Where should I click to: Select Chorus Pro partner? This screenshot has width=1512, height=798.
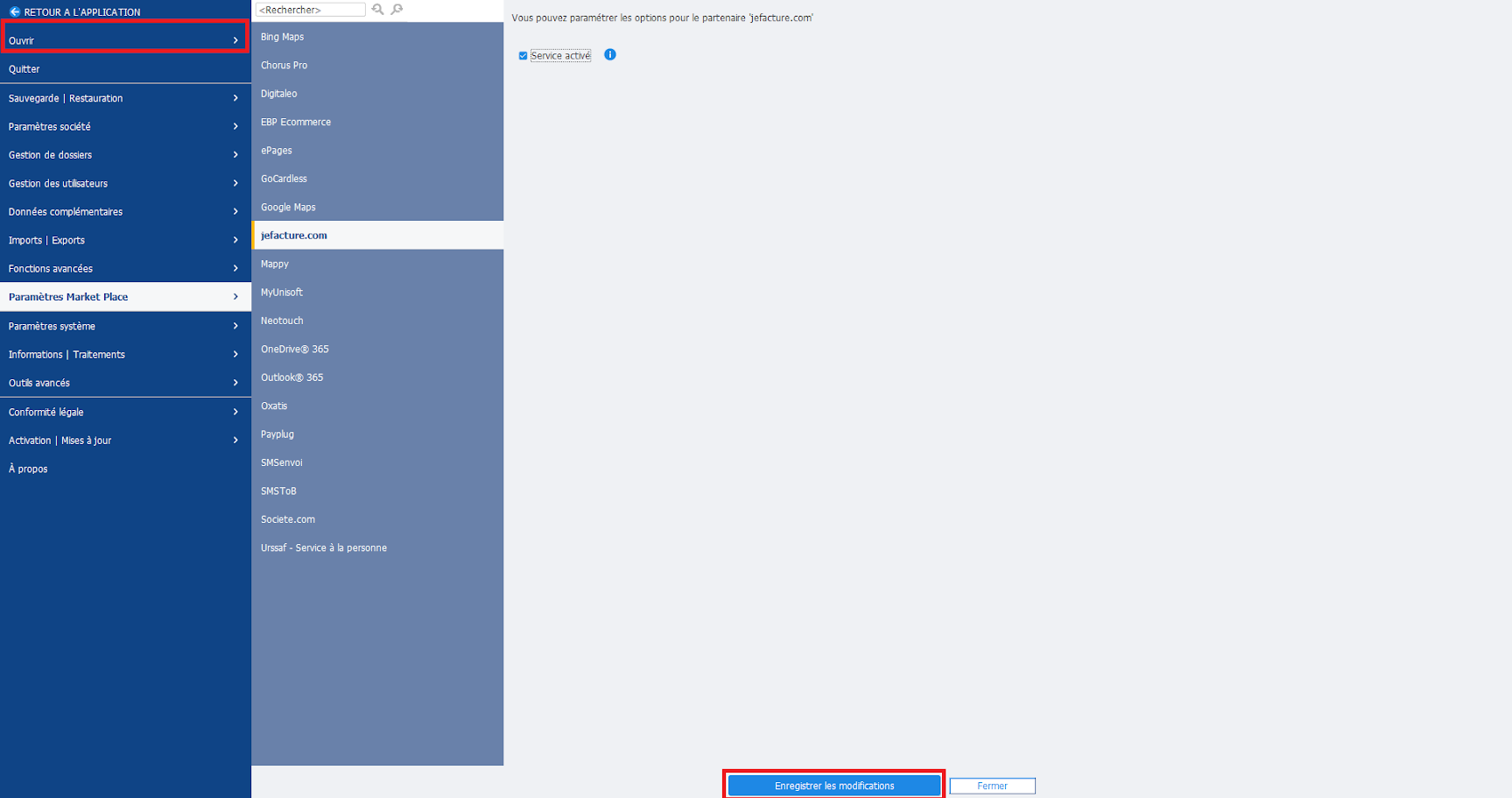pos(377,65)
